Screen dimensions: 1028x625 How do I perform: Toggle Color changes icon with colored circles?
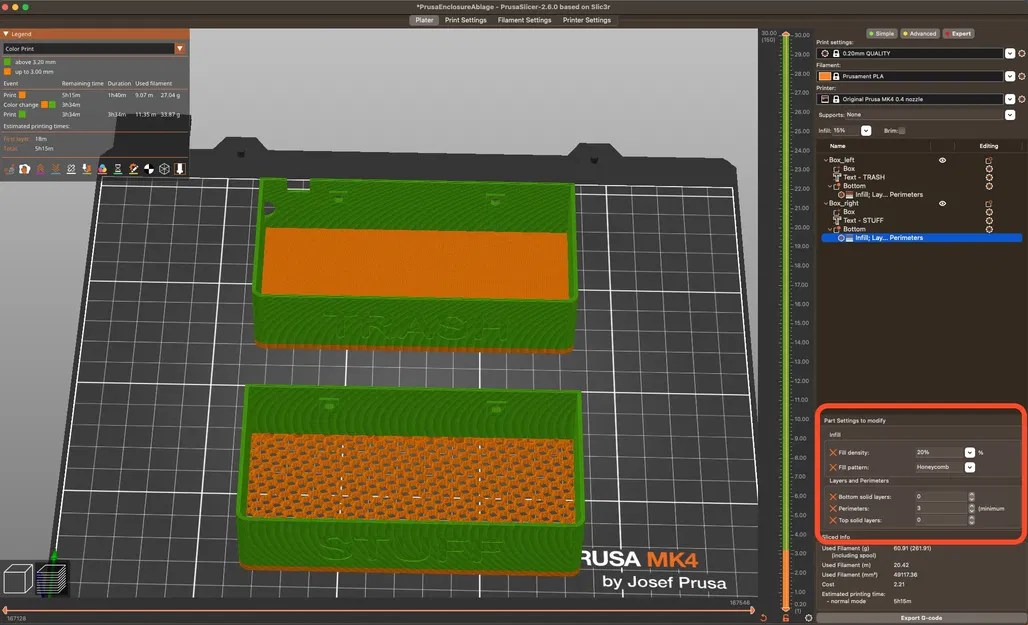pos(102,169)
